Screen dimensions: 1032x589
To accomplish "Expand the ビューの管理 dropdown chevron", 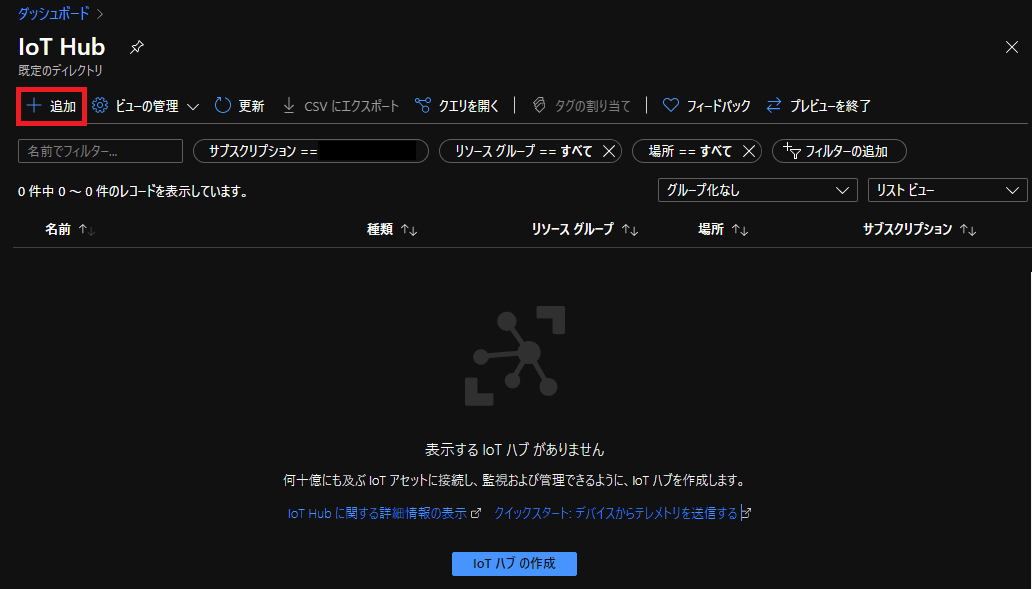I will [x=193, y=107].
